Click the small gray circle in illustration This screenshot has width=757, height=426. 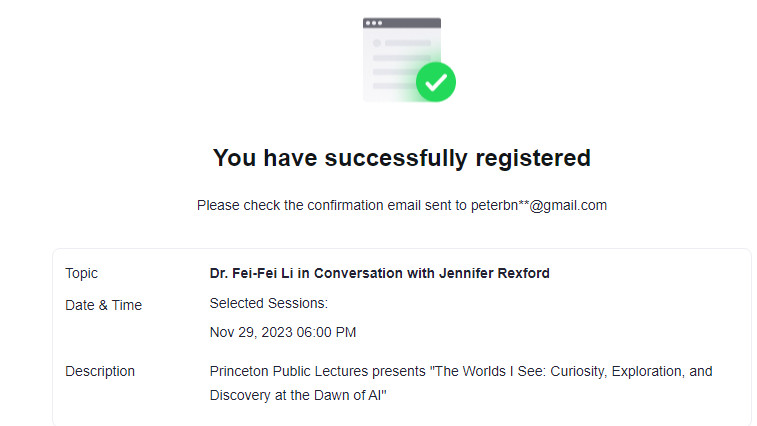click(x=377, y=43)
